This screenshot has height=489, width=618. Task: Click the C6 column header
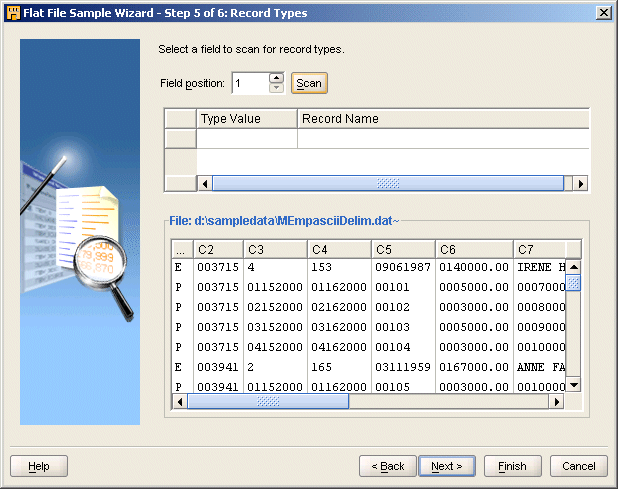pos(474,249)
